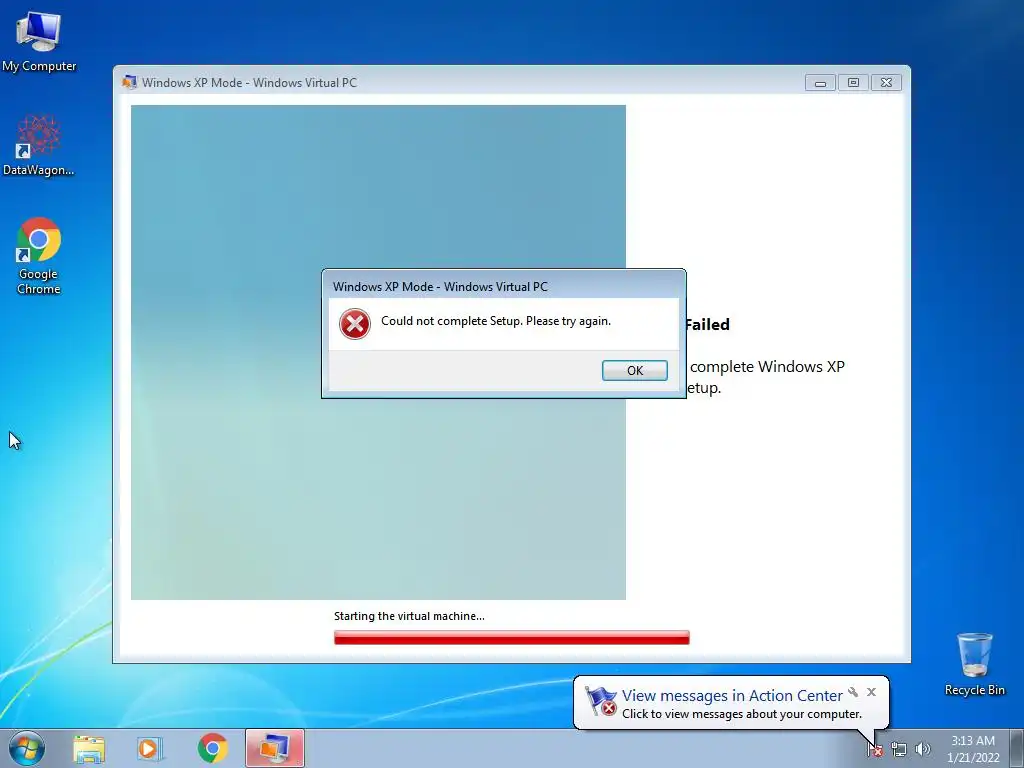Close the Action Center notification balloon
1024x768 pixels.
pos(871,692)
